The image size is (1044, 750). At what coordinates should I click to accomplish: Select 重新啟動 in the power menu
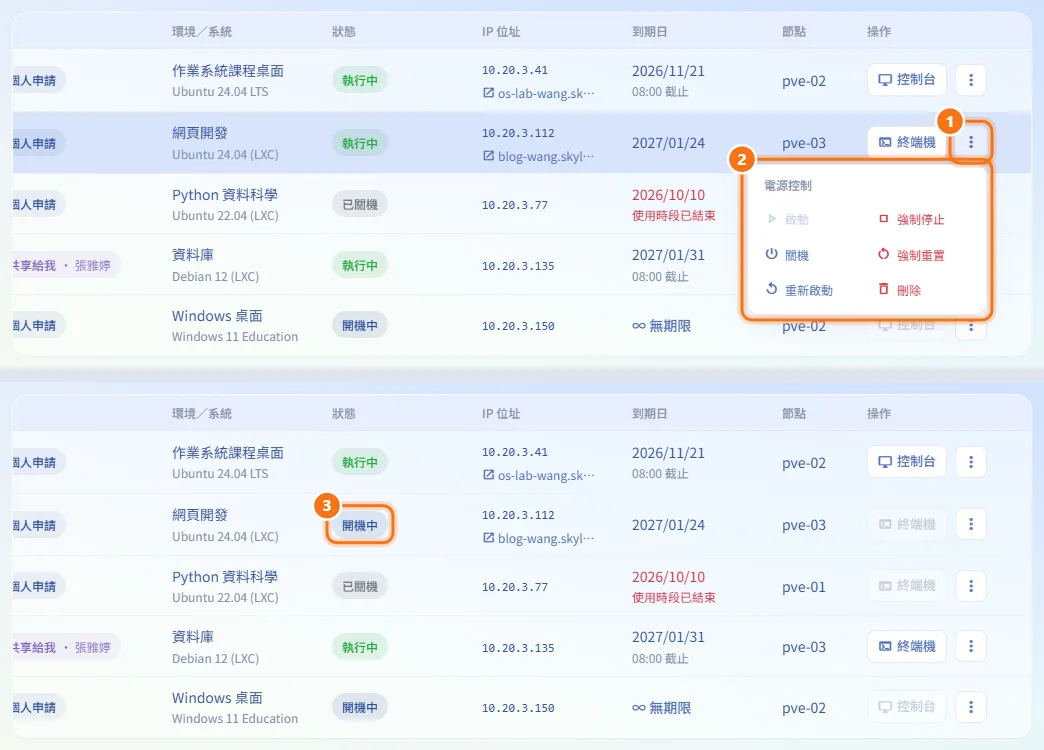[x=799, y=290]
